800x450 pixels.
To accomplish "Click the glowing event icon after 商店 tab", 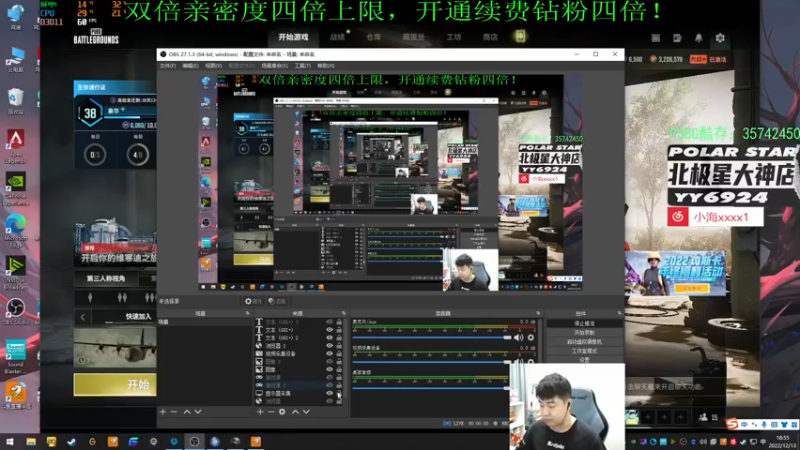I will tap(520, 36).
